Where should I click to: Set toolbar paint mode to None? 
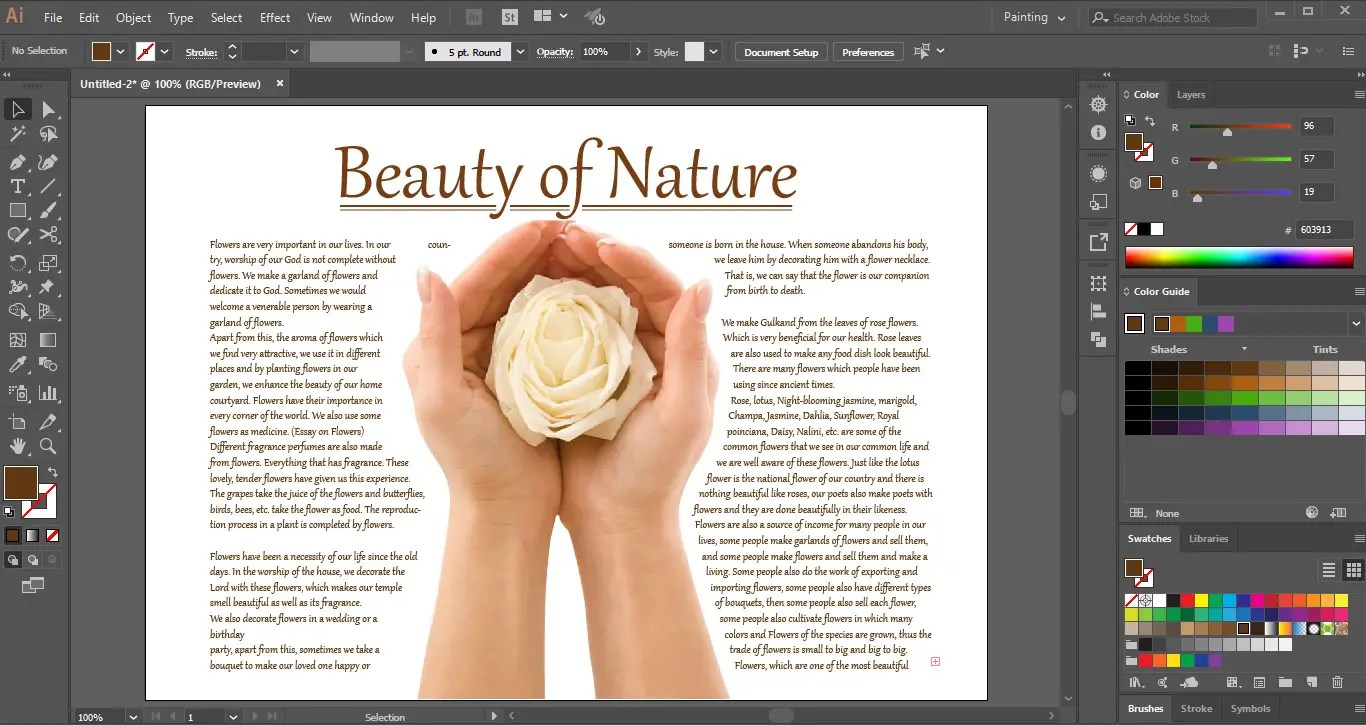[x=53, y=536]
